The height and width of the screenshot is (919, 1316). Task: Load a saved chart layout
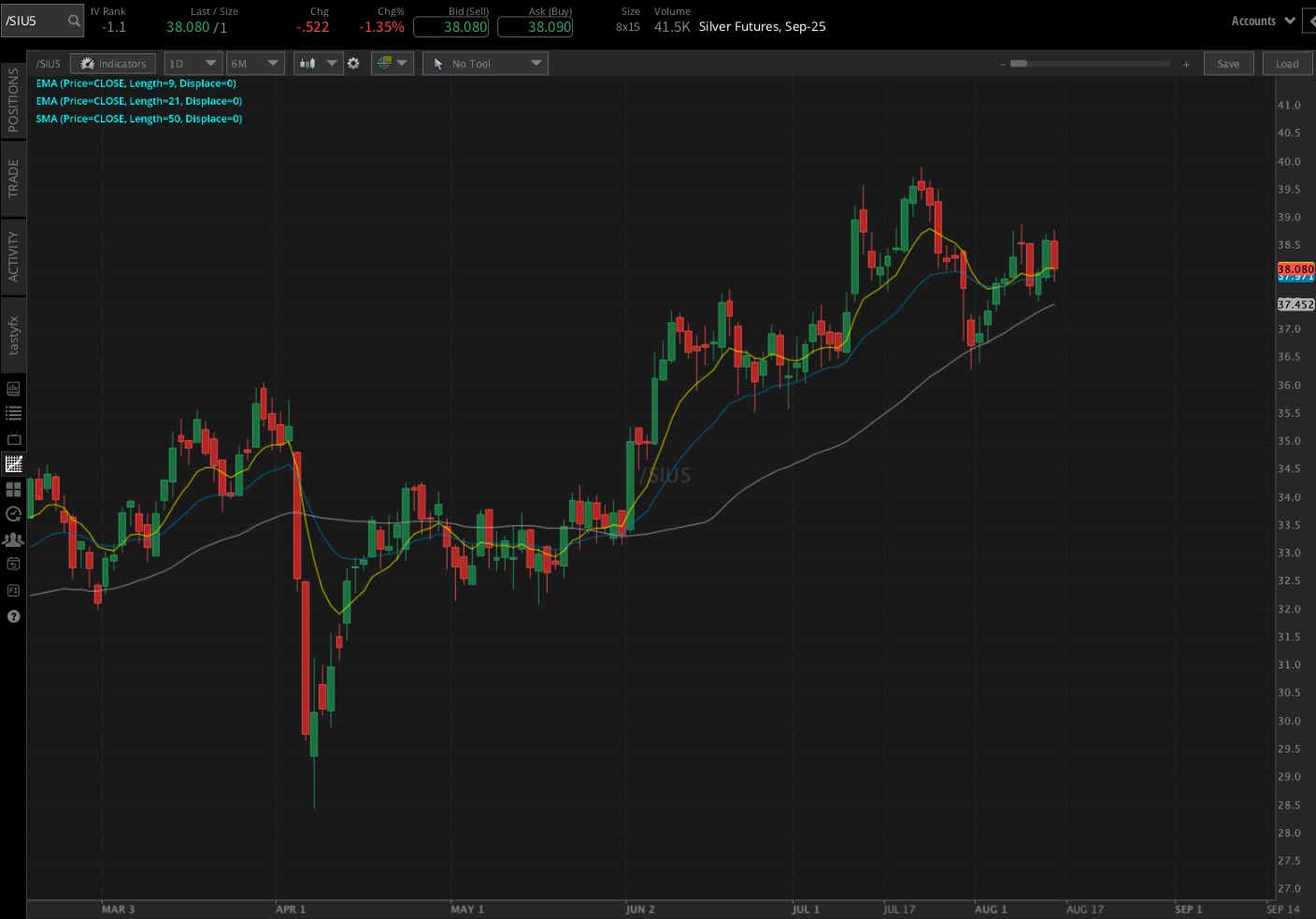(1287, 64)
